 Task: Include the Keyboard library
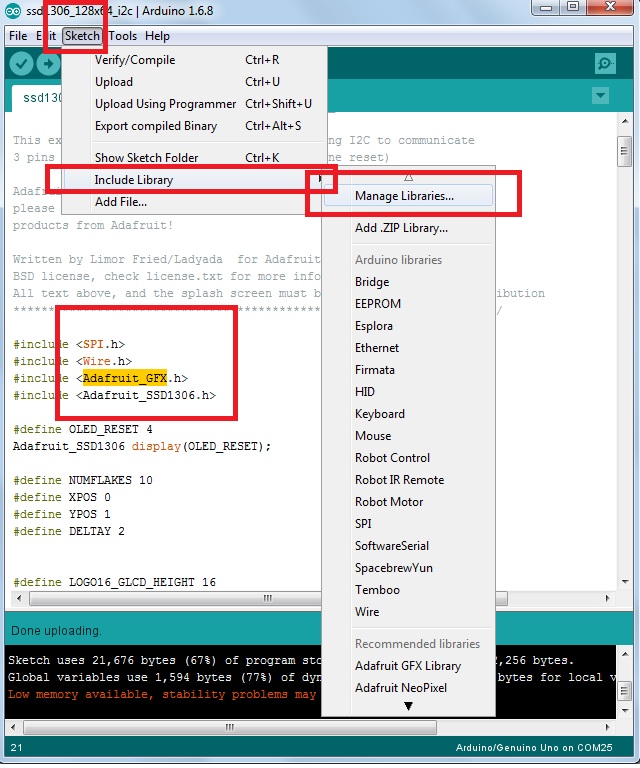point(408,414)
